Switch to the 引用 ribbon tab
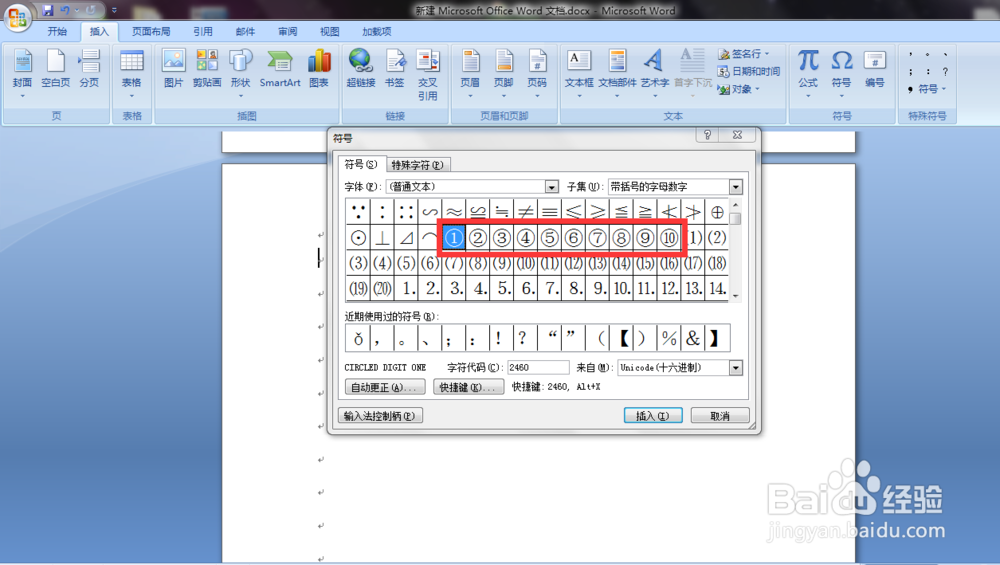Viewport: 1000px width, 565px height. [x=203, y=31]
